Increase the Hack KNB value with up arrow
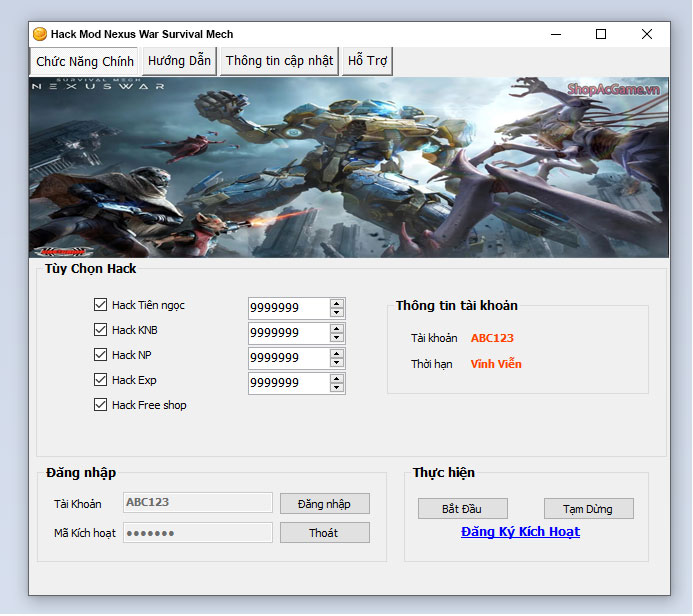This screenshot has height=616, width=693. 337,329
